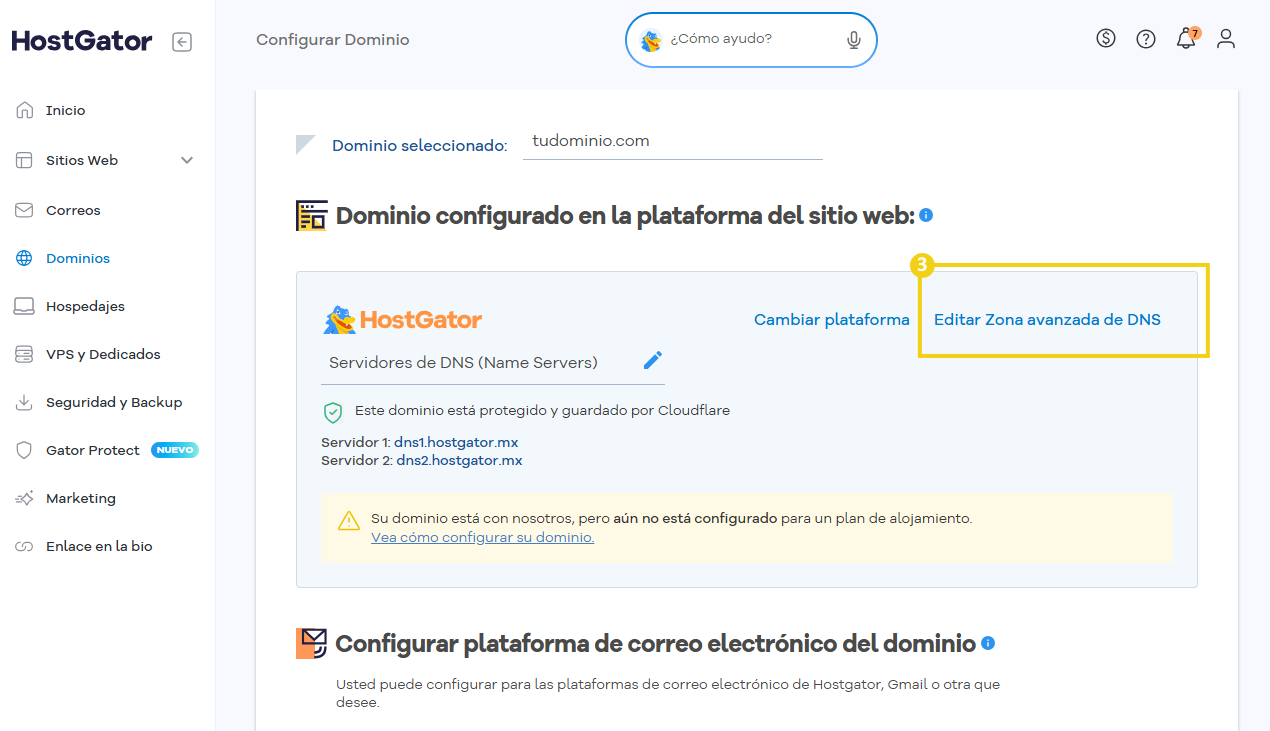Screen dimensions: 1270x731
Task: Click the yellow warning triangle icon
Action: [x=348, y=520]
